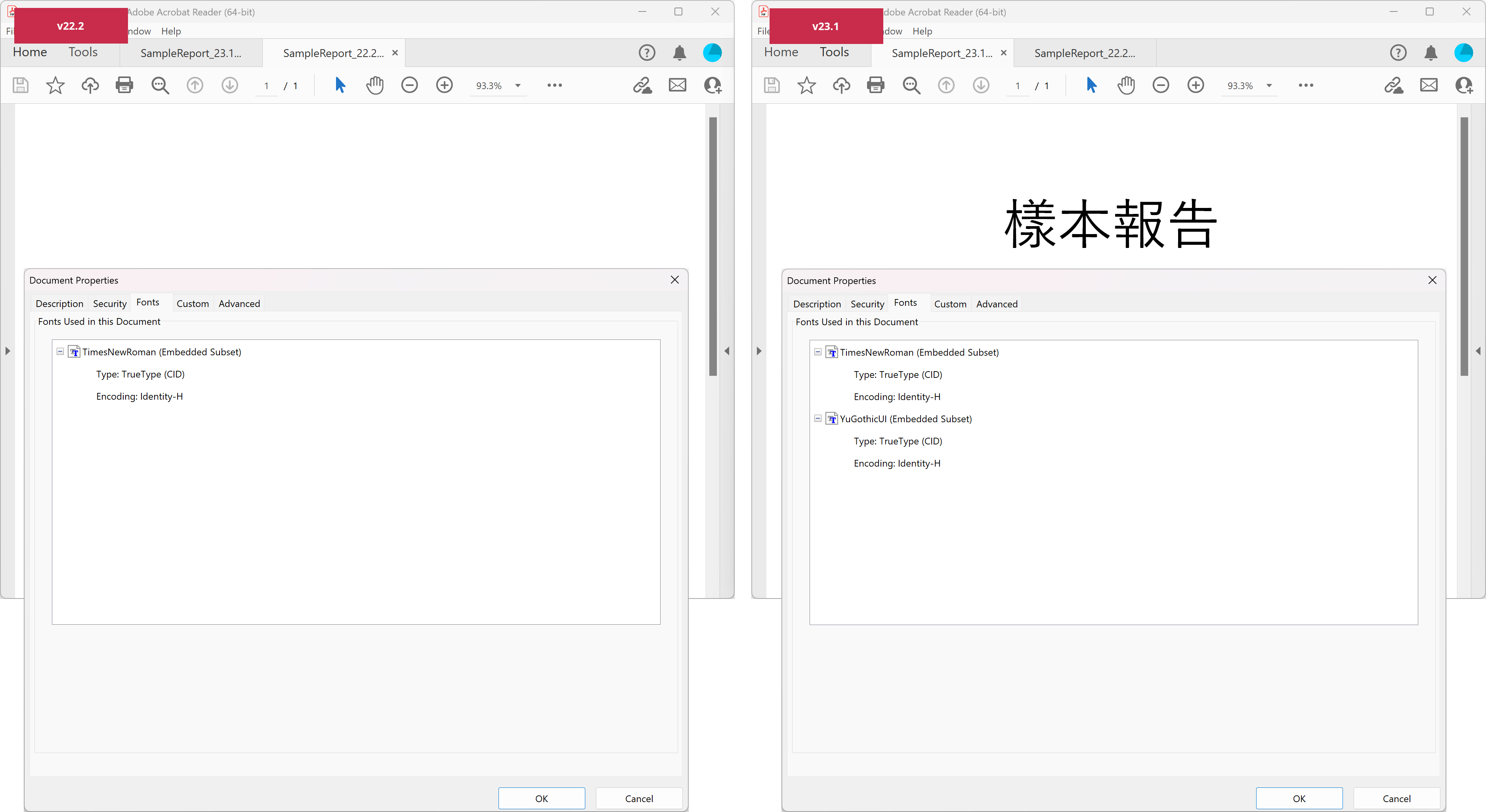Select YuGothicUI (Embedded Subset) font row
The width and height of the screenshot is (1486, 812).
pos(906,419)
